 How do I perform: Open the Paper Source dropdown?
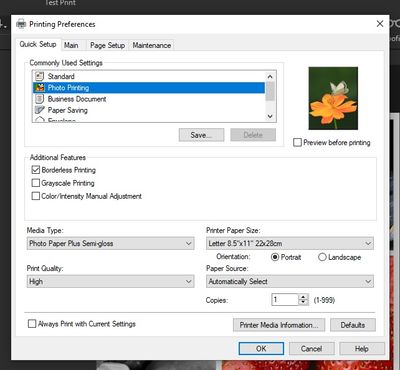[290, 281]
